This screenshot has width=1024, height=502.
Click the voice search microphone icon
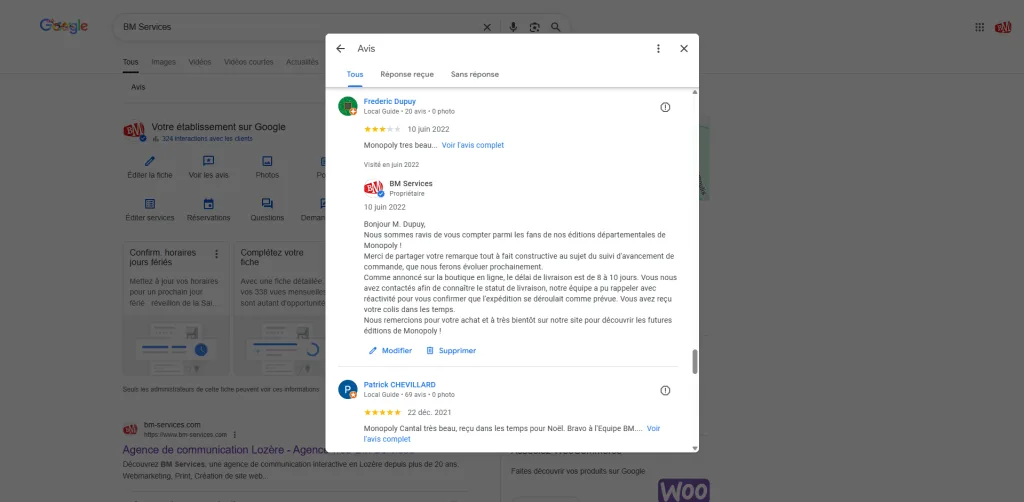(513, 27)
